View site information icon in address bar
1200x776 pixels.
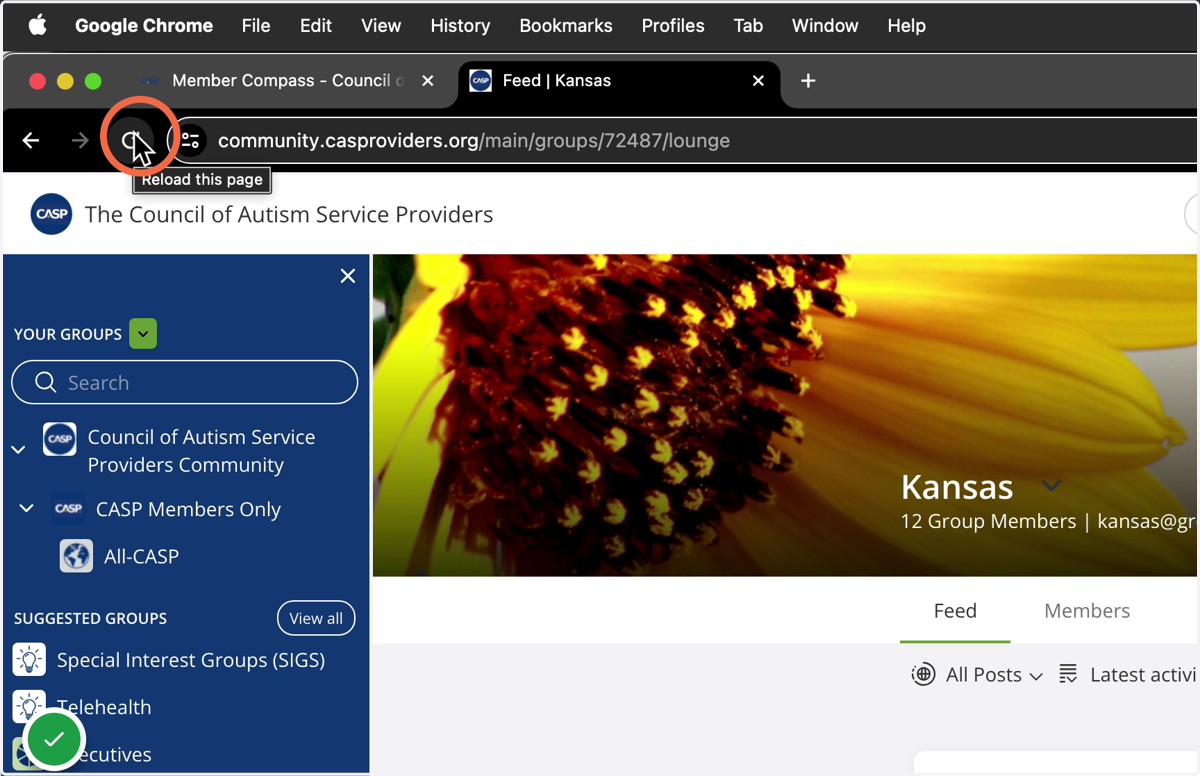[x=190, y=141]
